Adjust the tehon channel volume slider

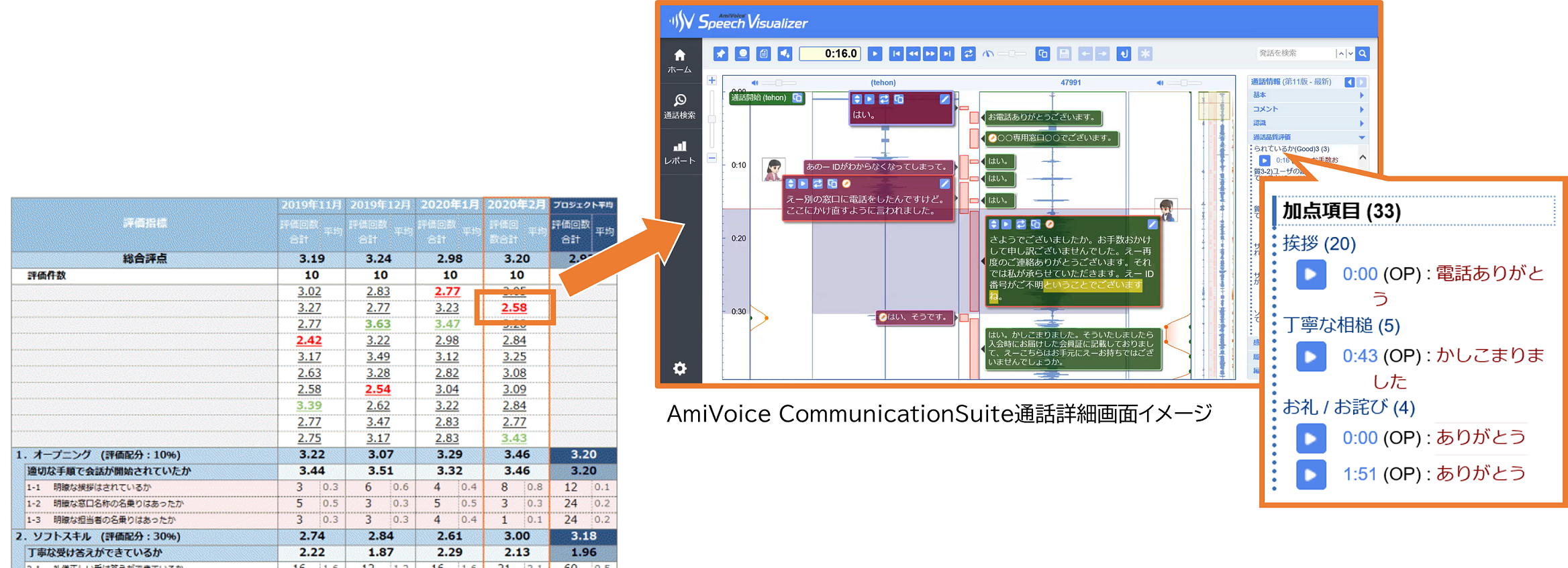tap(779, 83)
